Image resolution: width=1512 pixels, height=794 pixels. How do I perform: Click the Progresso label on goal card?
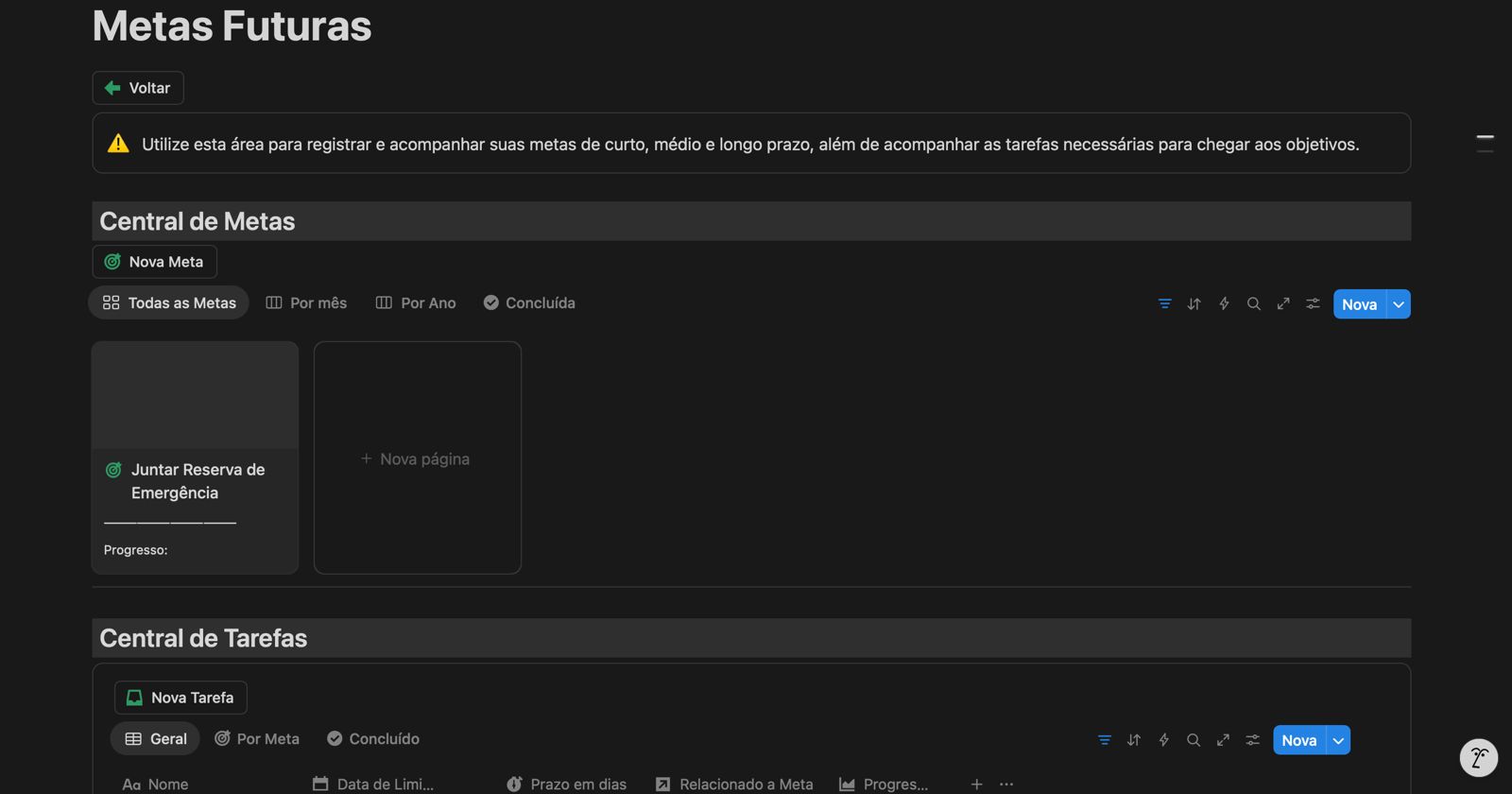coord(136,550)
